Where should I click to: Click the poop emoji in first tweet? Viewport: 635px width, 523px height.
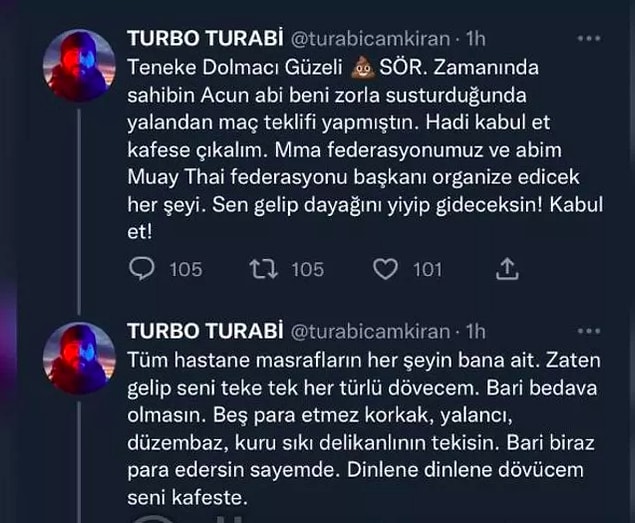tap(362, 68)
